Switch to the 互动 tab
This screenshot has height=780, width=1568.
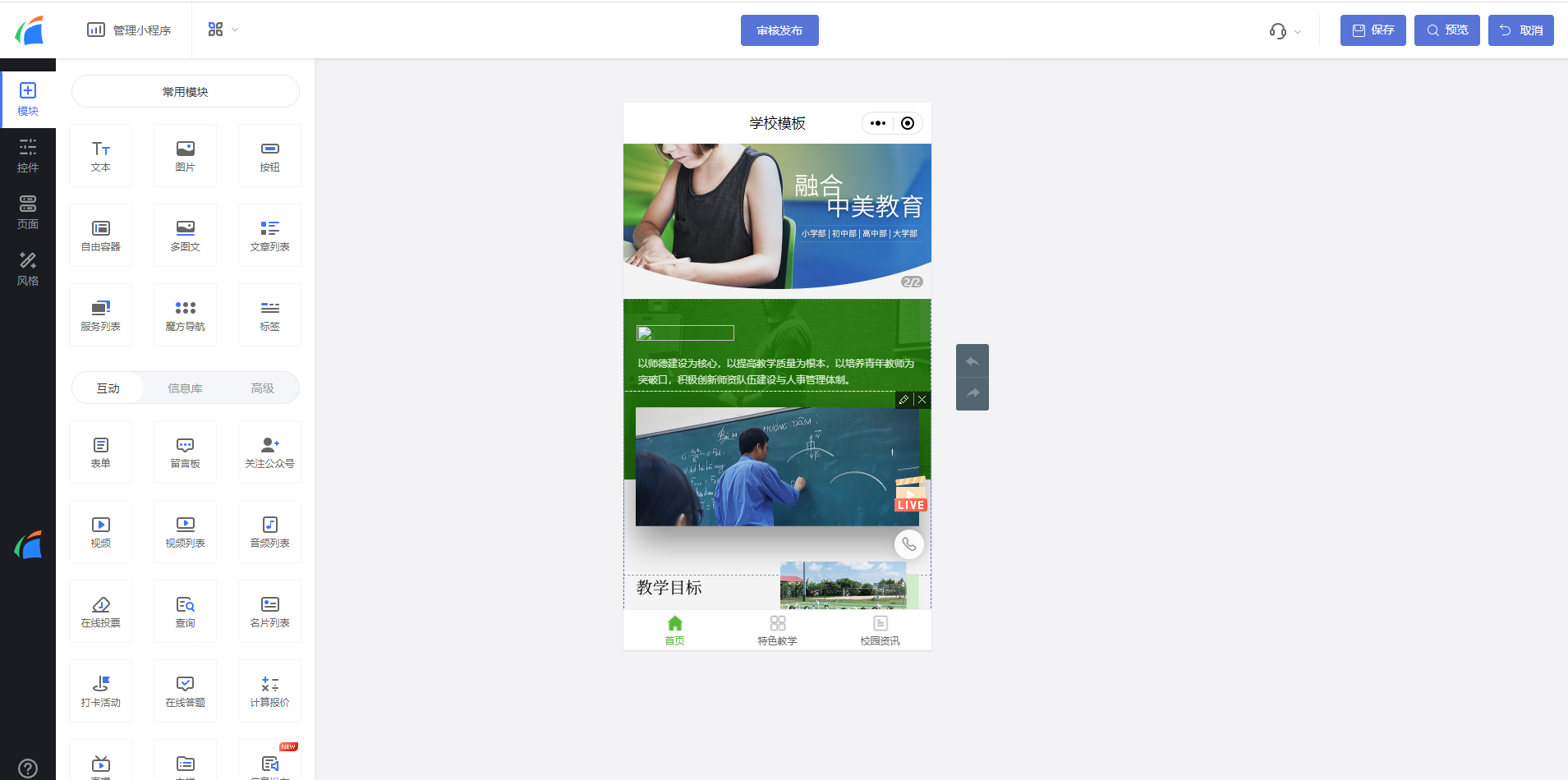coord(108,388)
